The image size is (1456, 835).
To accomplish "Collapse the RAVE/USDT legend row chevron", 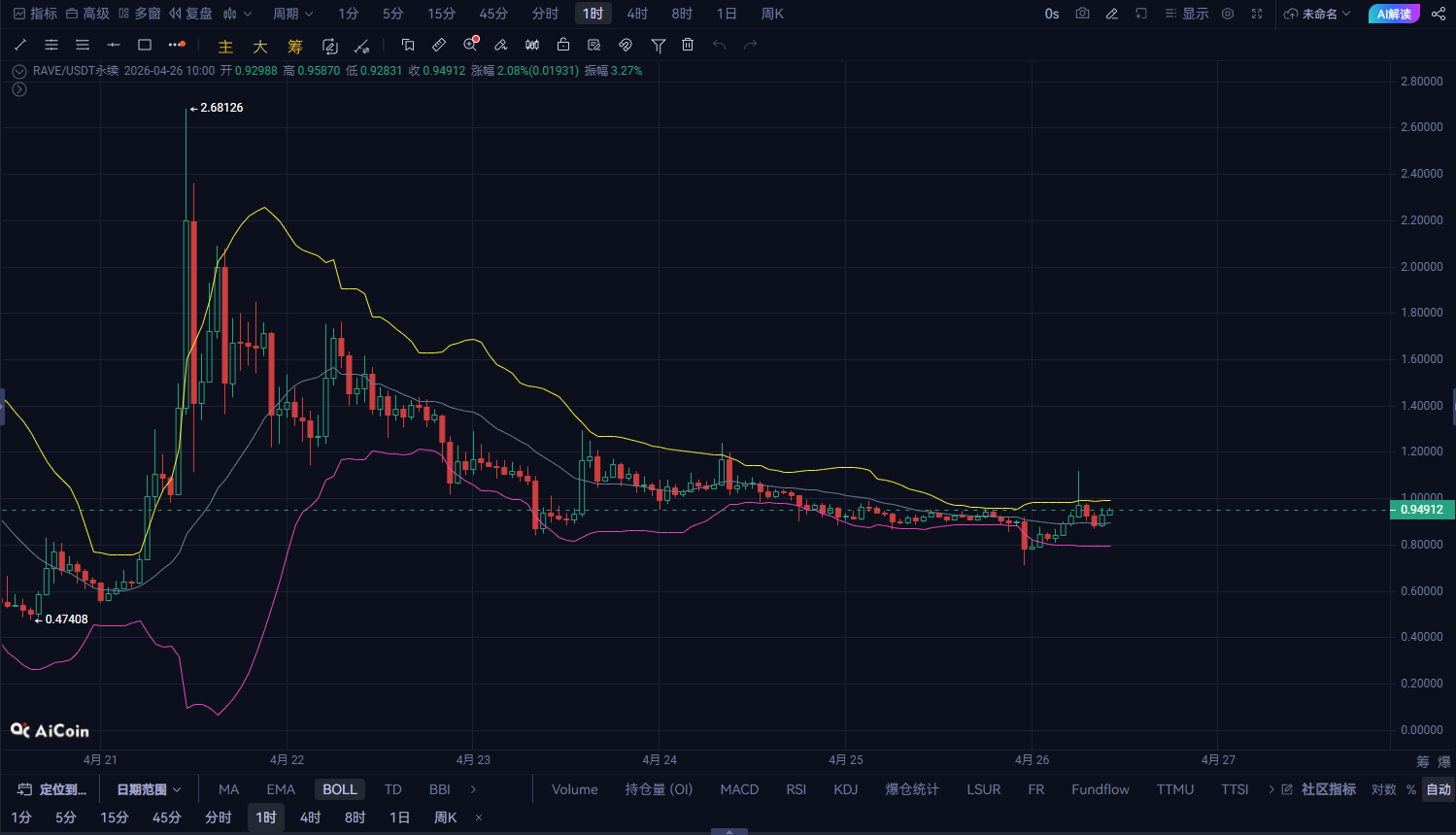I will (19, 71).
